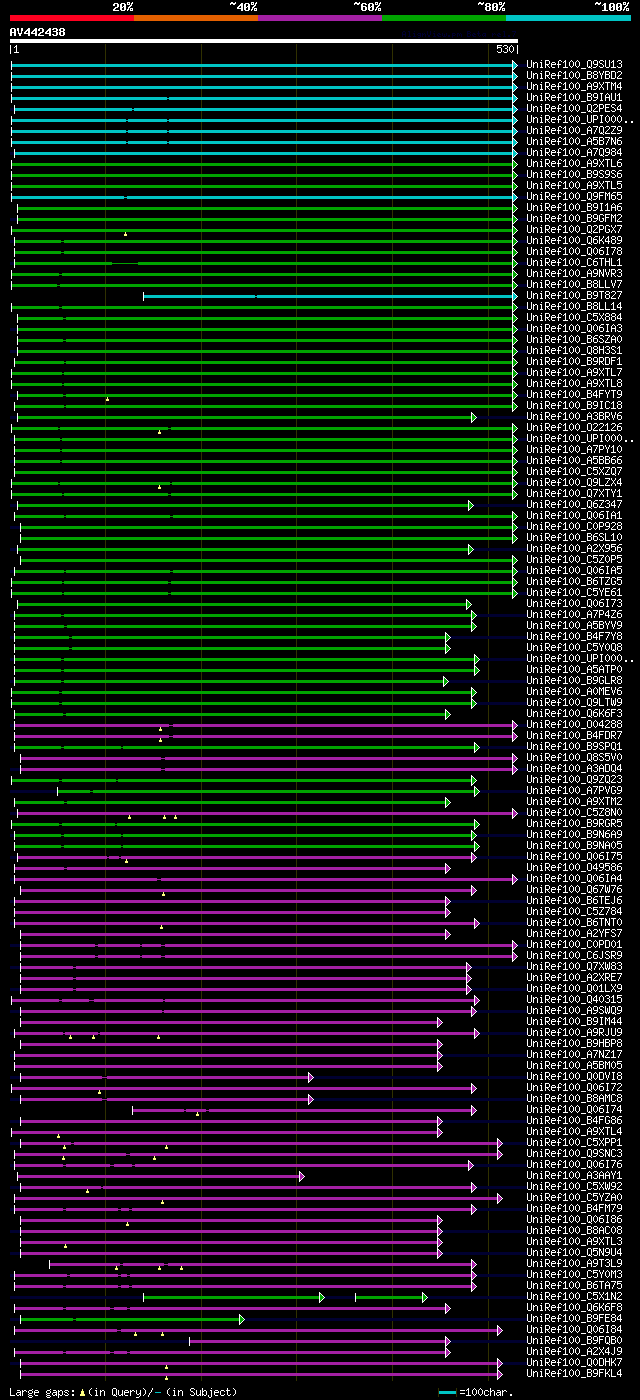Click the purple ~60% identity legend segment
This screenshot has width=640, height=1400.
[320, 18]
